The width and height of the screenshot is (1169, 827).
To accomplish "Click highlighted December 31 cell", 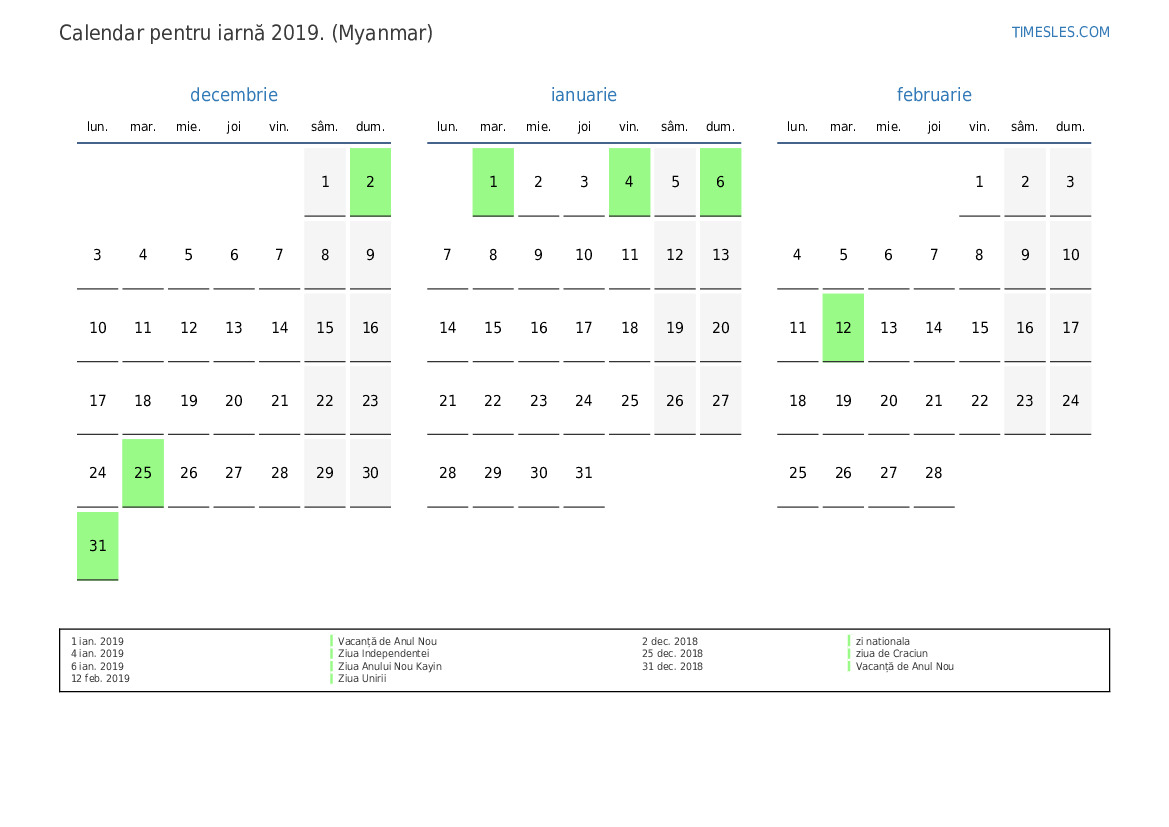I will (98, 546).
